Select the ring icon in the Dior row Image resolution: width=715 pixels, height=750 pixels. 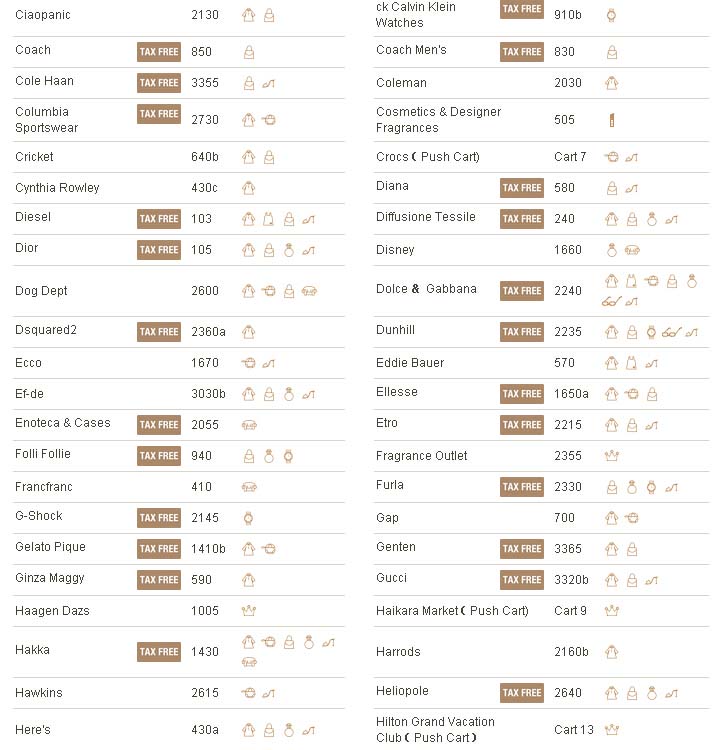click(x=288, y=250)
